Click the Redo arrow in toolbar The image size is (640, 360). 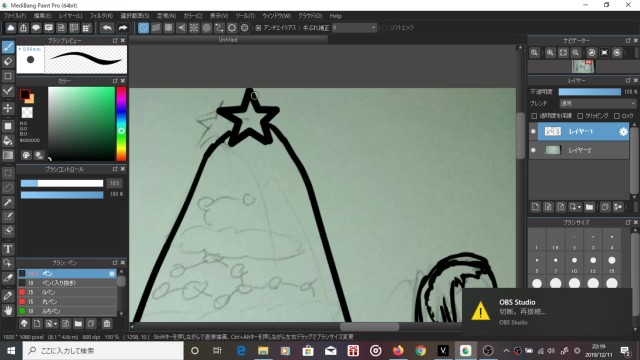pyautogui.click(x=122, y=28)
